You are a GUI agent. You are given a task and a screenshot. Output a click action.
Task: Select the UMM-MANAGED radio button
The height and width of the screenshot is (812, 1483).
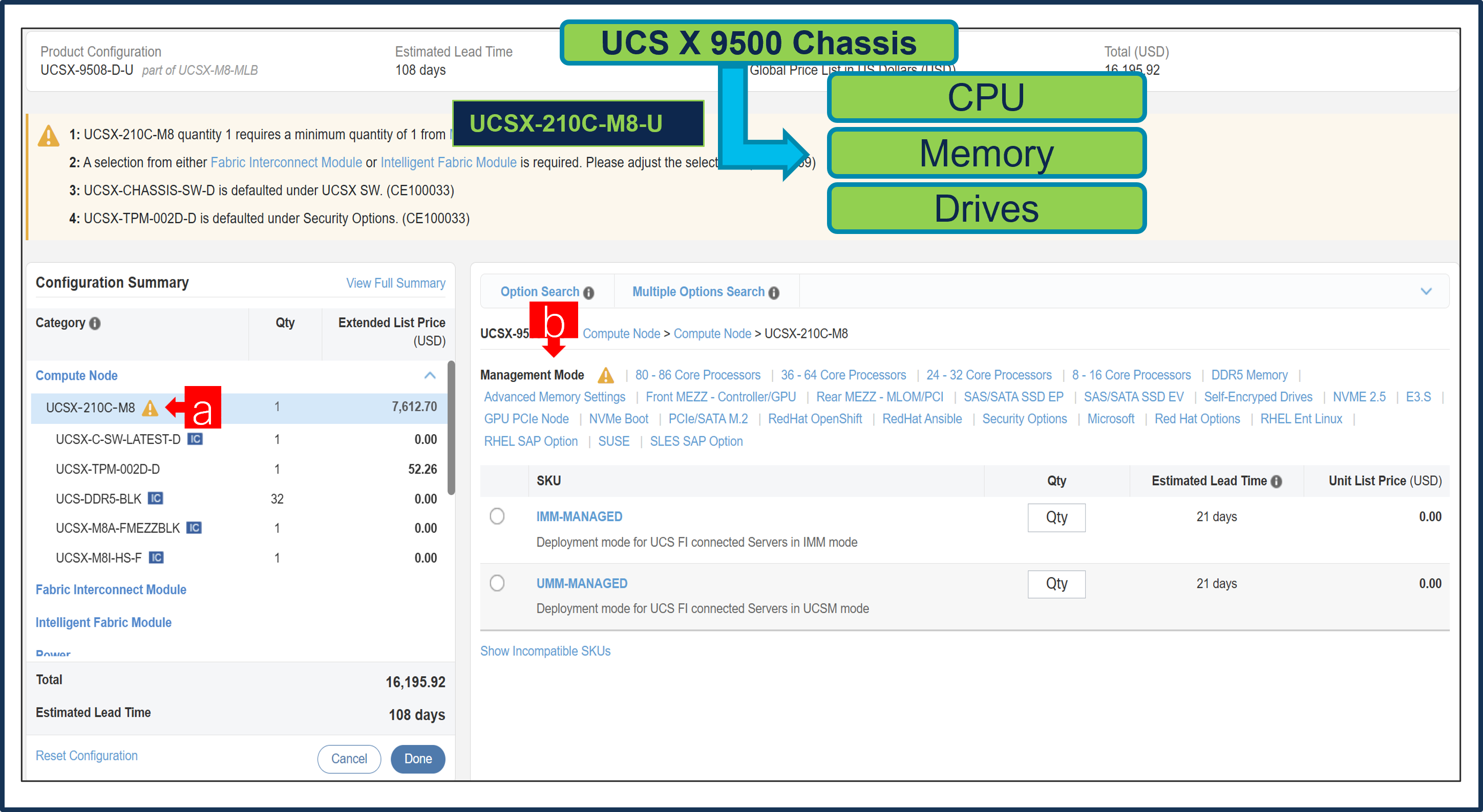497,583
